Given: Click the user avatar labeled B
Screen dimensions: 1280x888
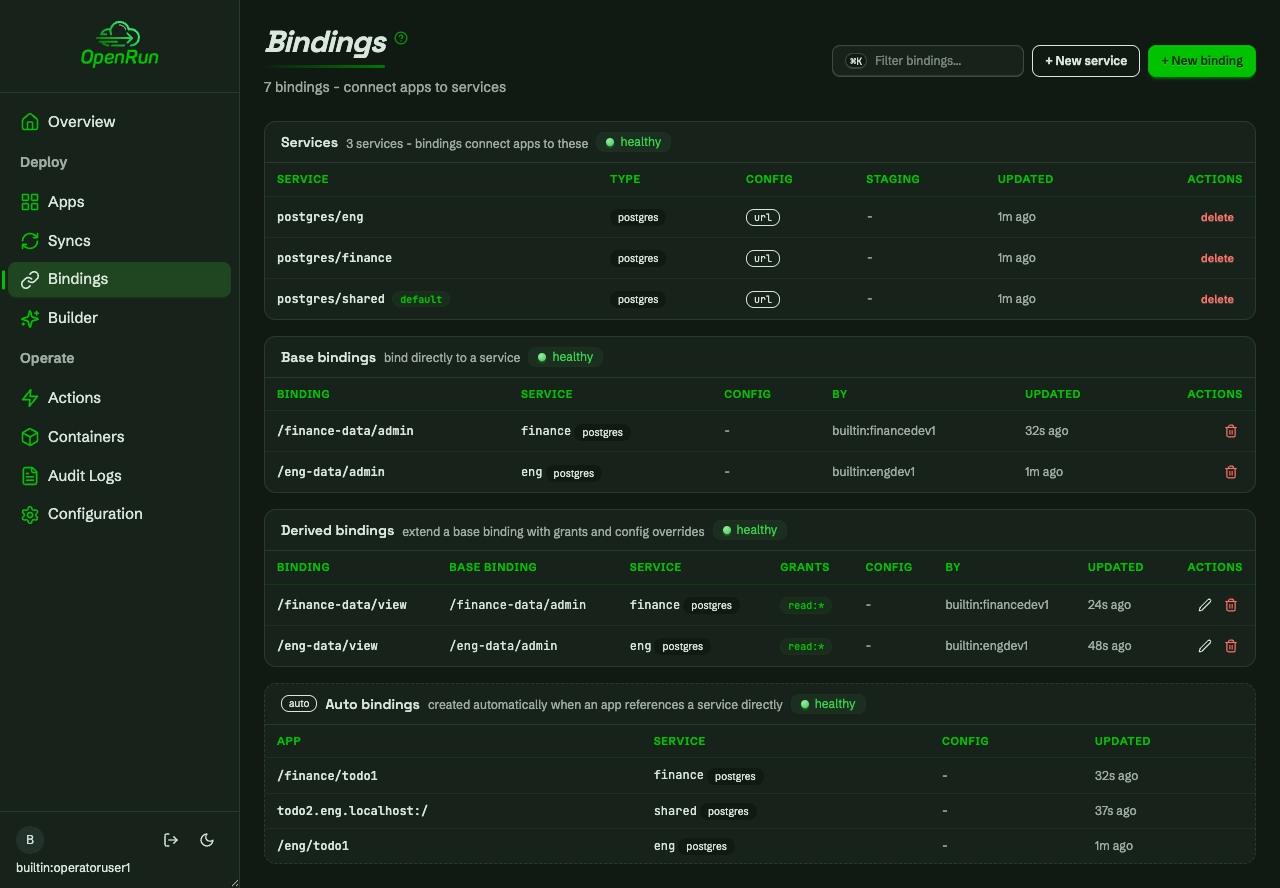Looking at the screenshot, I should (30, 840).
